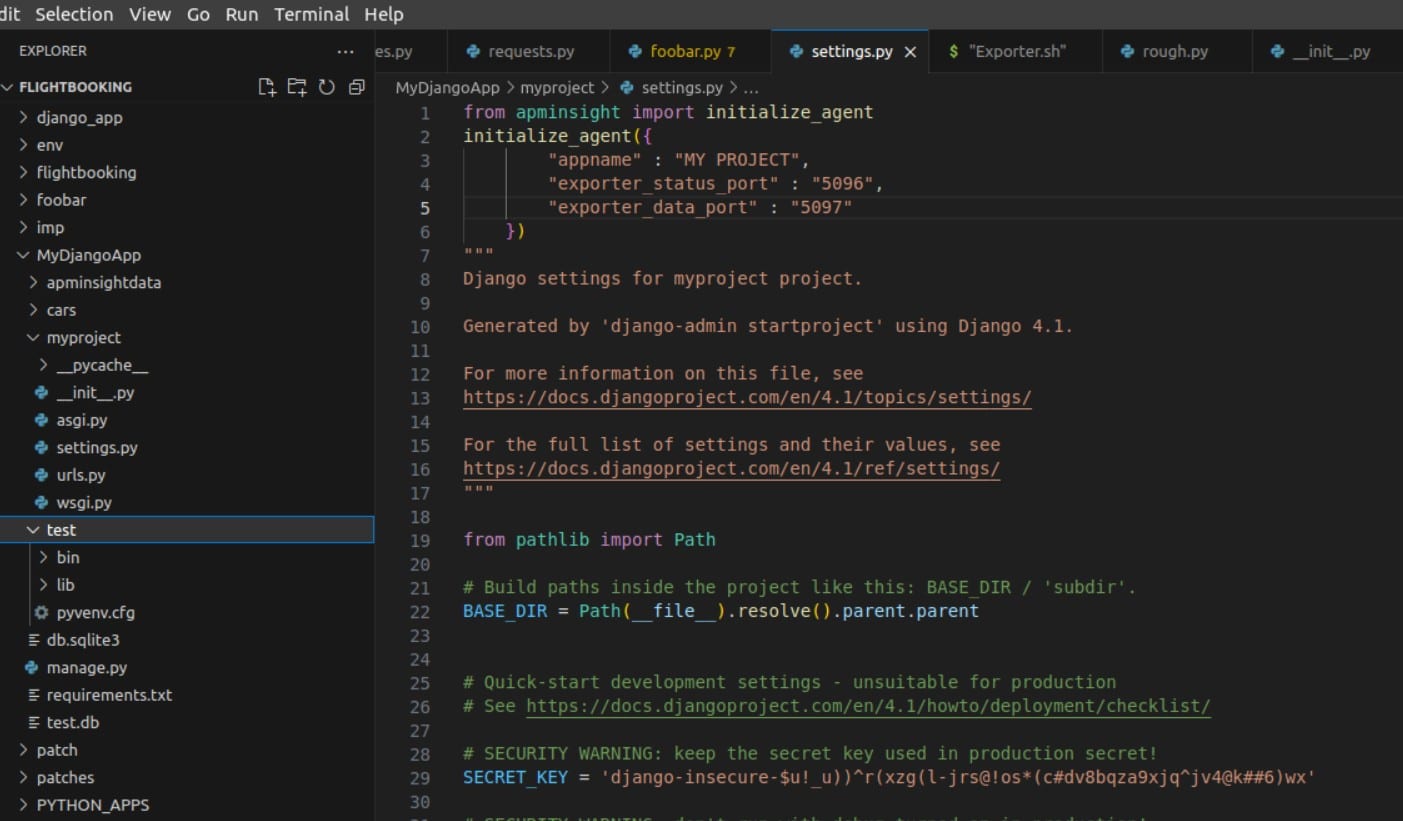The image size is (1403, 821).
Task: Expand the __pycache__ folder
Action: tap(44, 365)
